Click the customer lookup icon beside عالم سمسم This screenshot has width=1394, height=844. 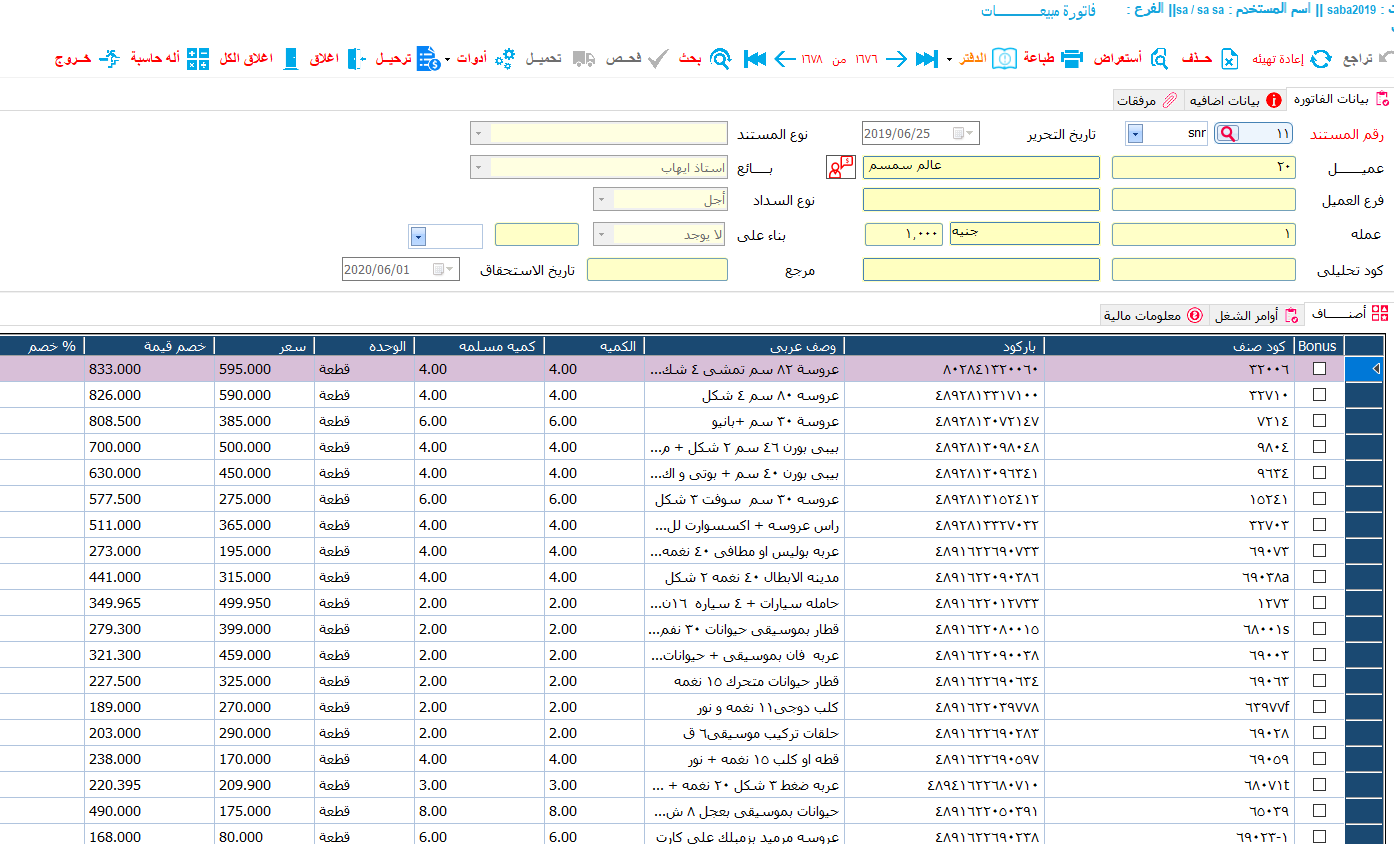point(840,167)
